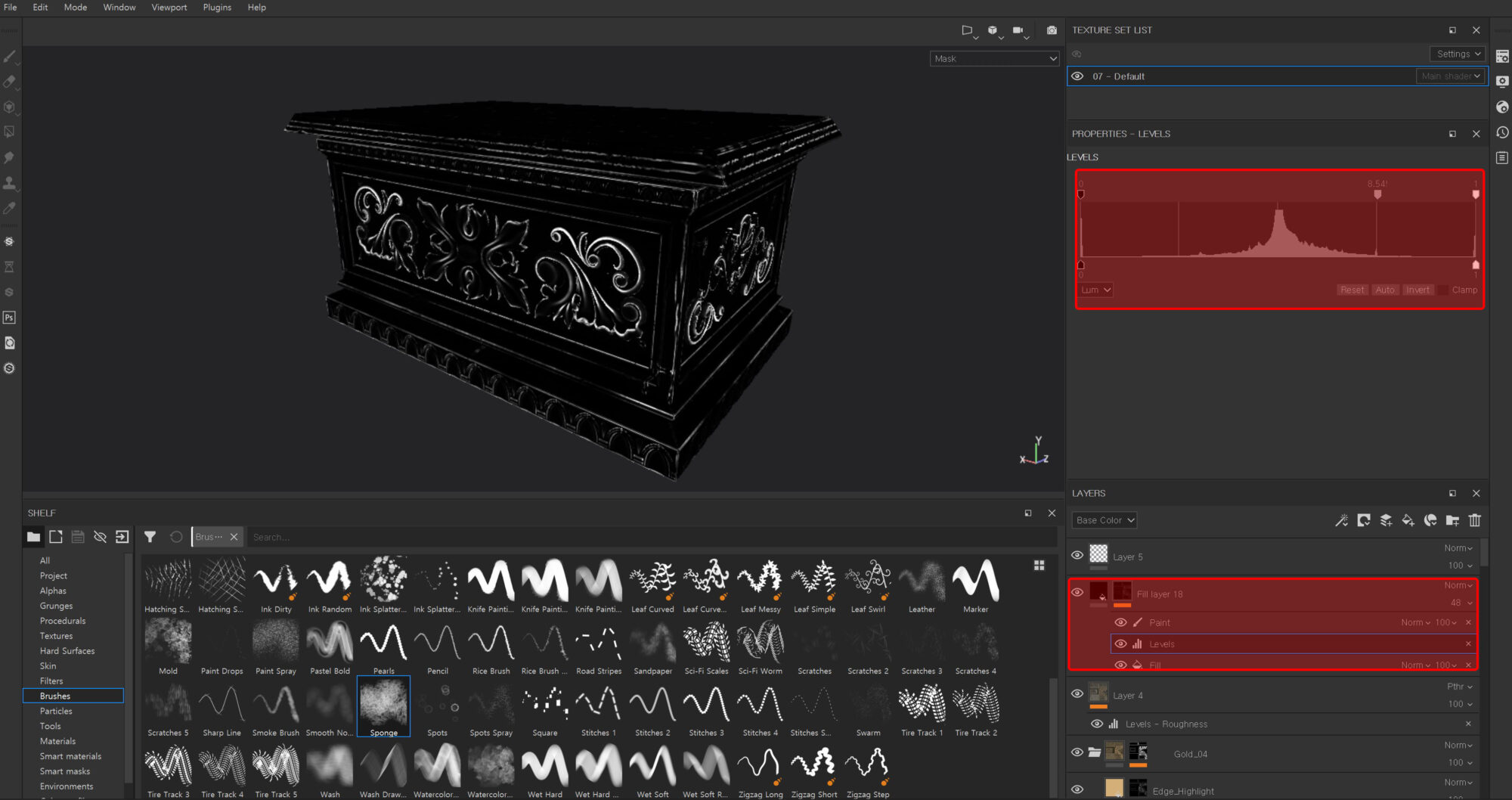Viewport: 1512px width, 800px height.
Task: Toggle visibility of the Gold_04 folder
Action: [1077, 752]
